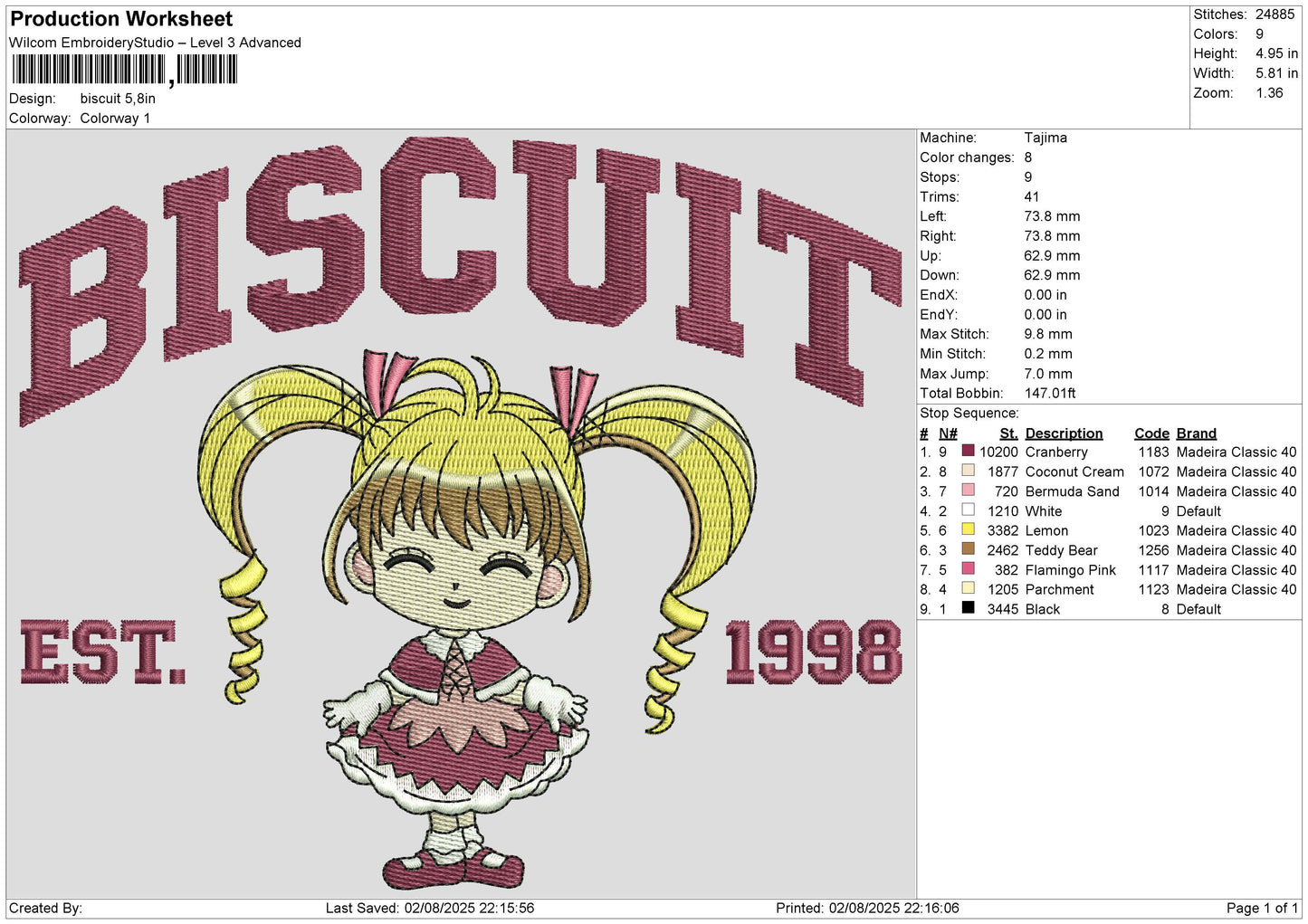Click code 1014 in Bermuda Sand row
This screenshot has height=924, width=1308.
click(x=1153, y=491)
